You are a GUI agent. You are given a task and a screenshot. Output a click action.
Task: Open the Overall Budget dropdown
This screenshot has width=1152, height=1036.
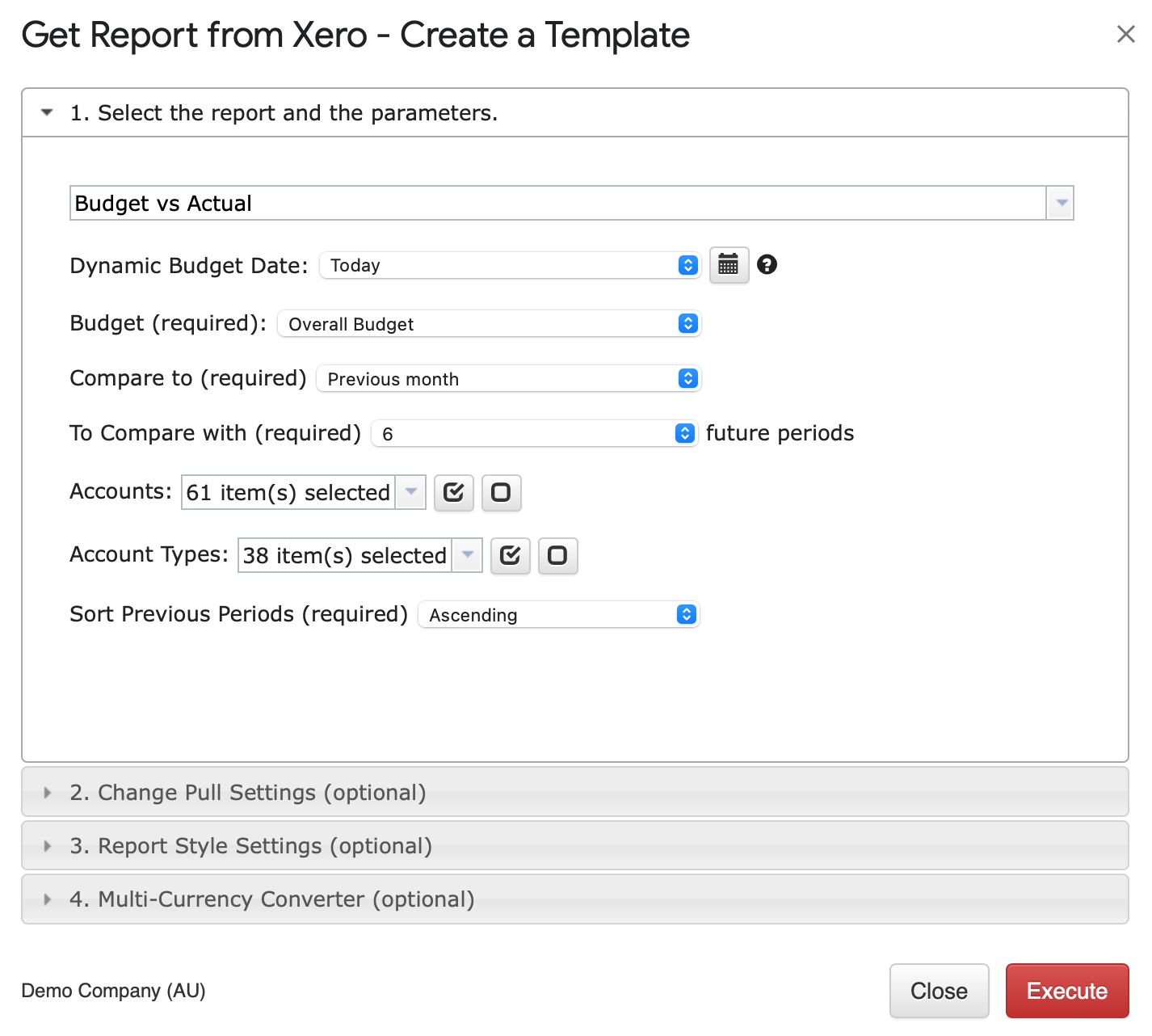tap(489, 324)
